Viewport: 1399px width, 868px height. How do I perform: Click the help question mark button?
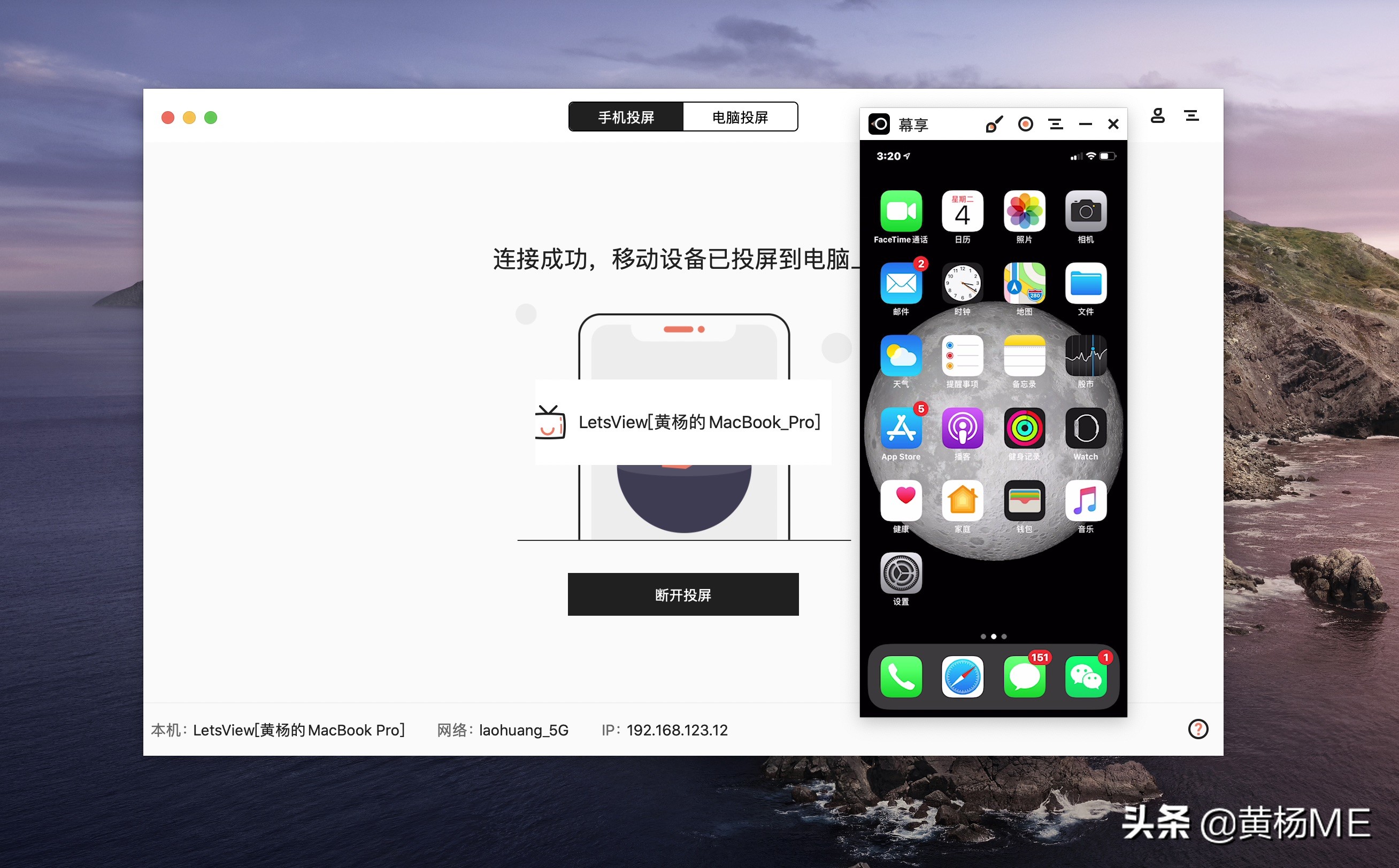(1198, 728)
